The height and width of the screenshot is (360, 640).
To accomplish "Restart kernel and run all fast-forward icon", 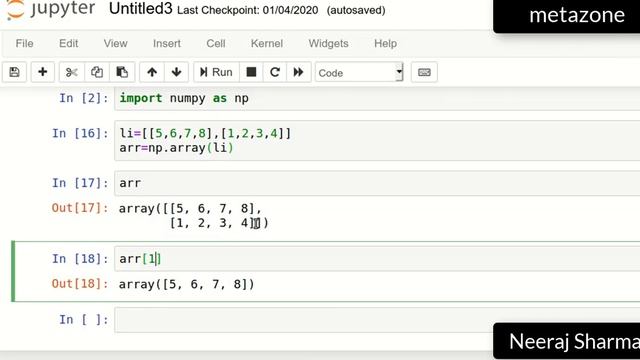I will pos(298,72).
